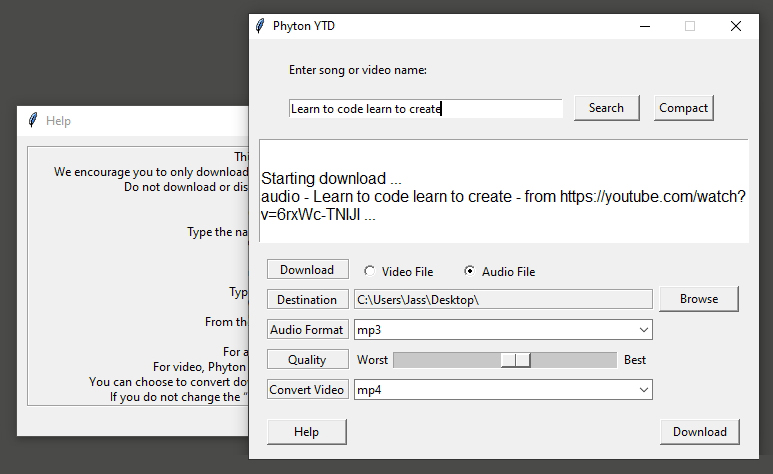Click the Audio Format label button
773x474 pixels.
(308, 329)
